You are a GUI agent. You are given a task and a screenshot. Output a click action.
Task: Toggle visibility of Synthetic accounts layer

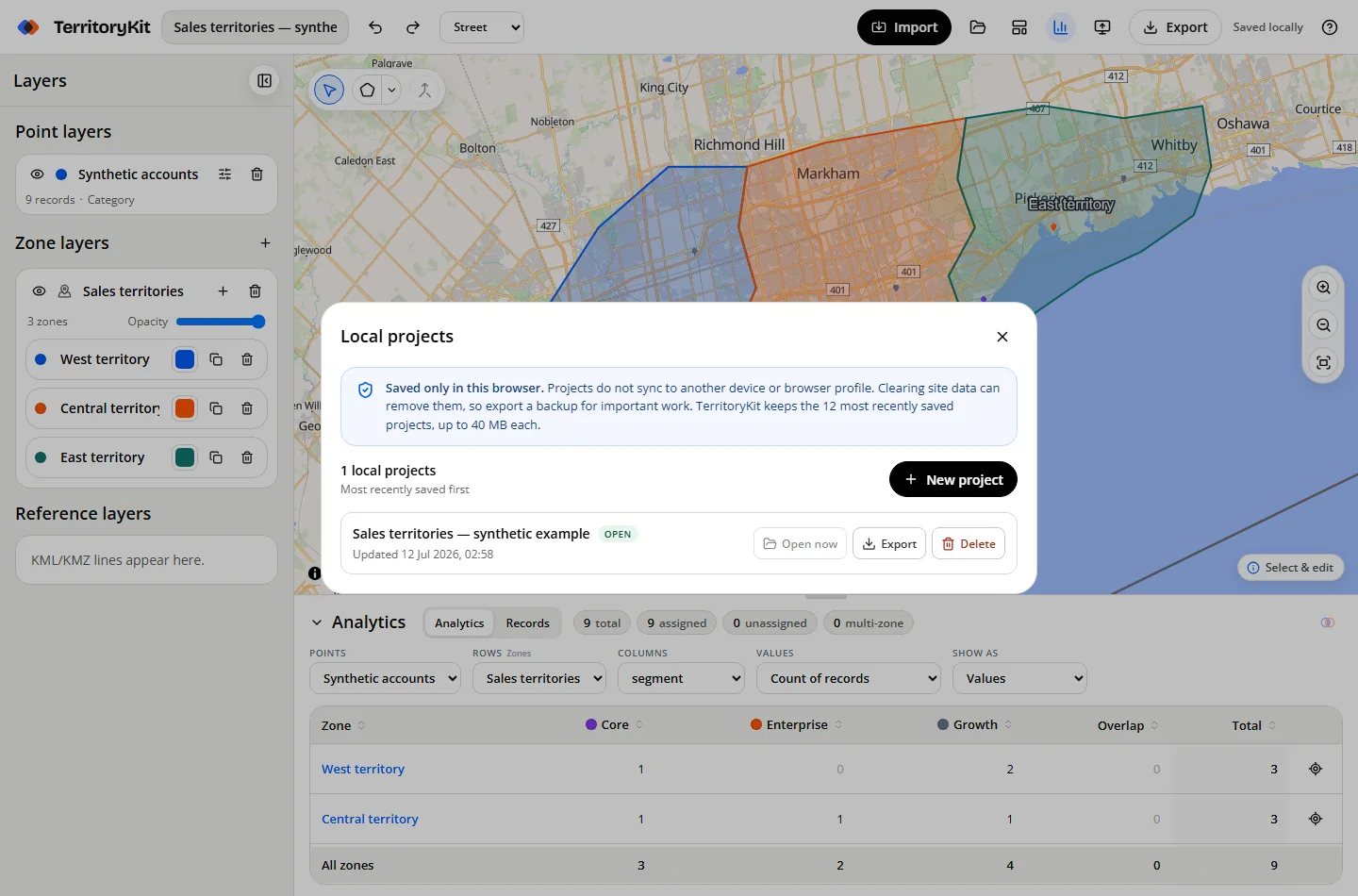[37, 174]
